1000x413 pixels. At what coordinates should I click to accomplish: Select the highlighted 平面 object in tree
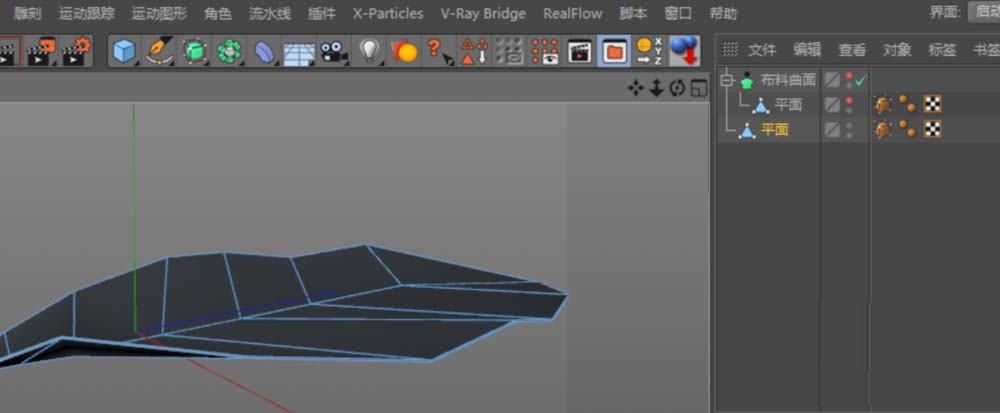(775, 130)
